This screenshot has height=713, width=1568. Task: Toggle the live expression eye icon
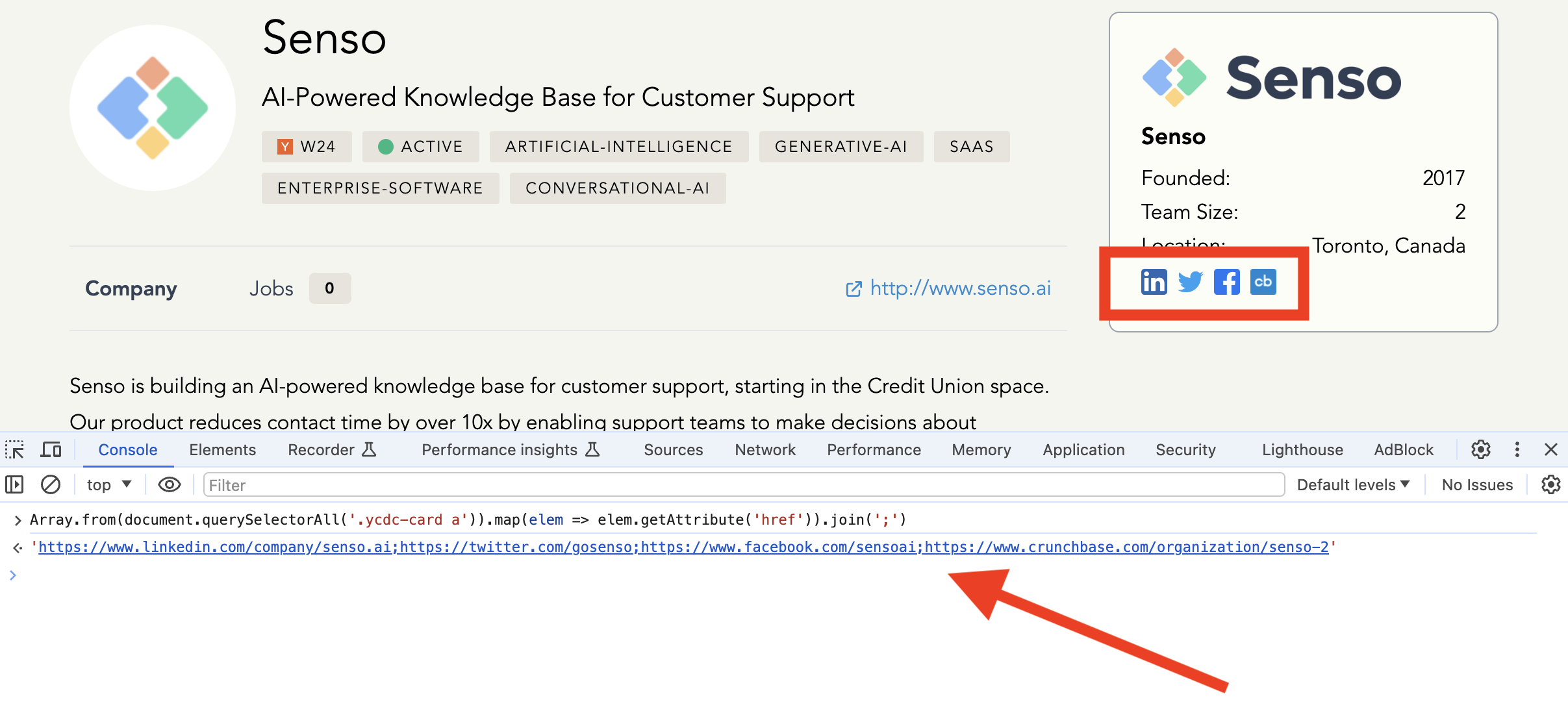[x=169, y=484]
